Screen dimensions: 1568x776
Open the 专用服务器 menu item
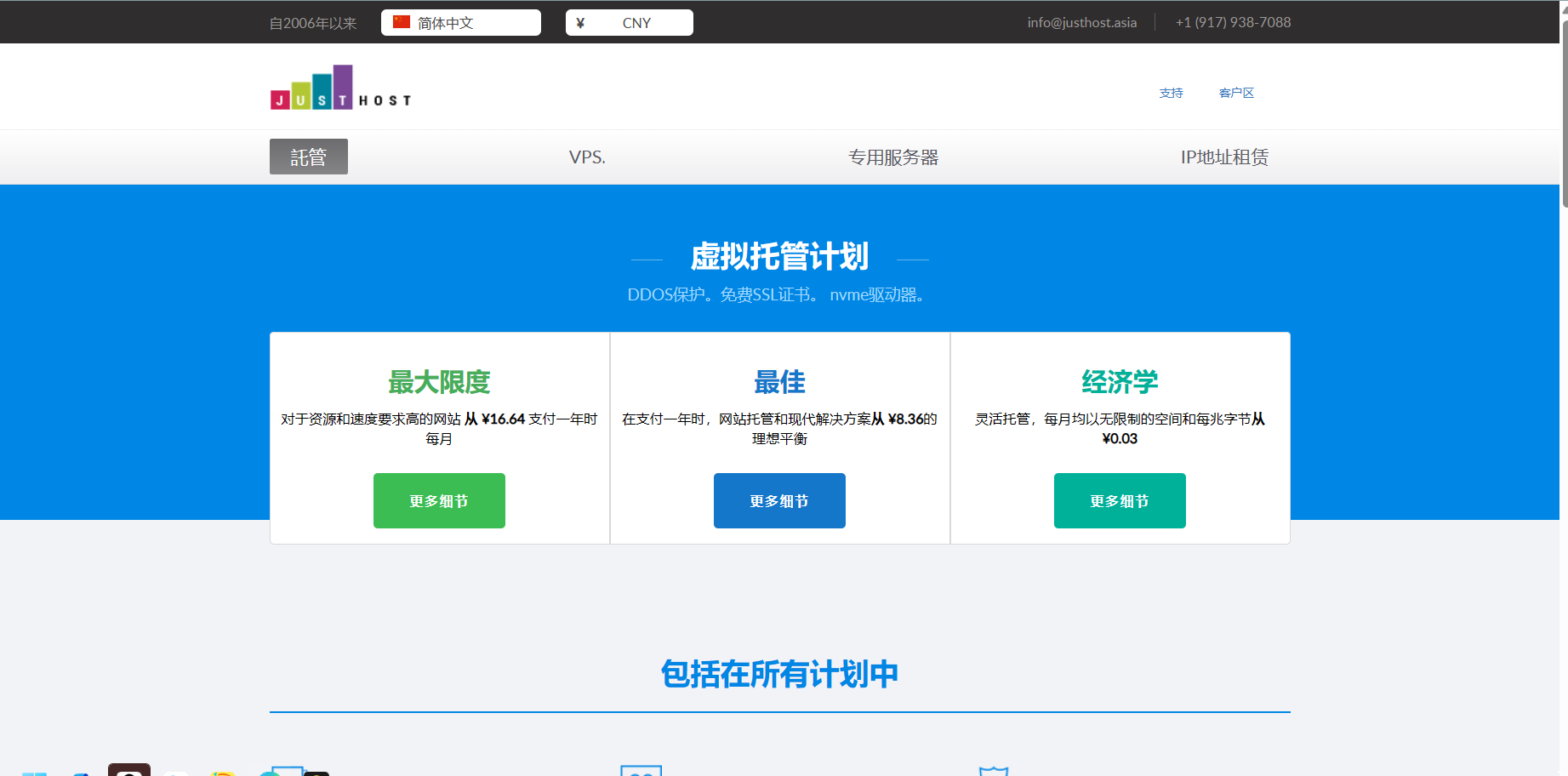pyautogui.click(x=892, y=157)
